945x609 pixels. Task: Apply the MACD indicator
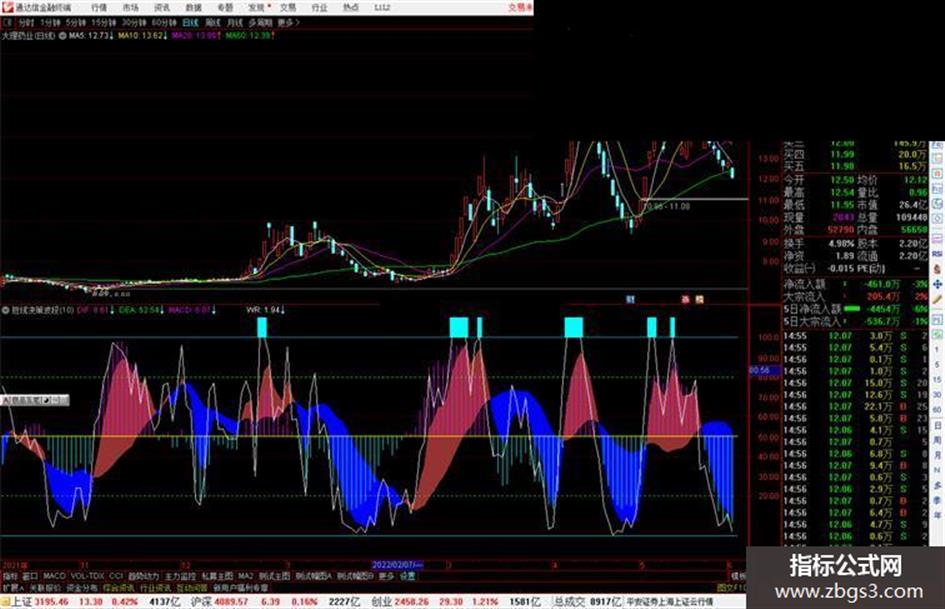point(54,576)
